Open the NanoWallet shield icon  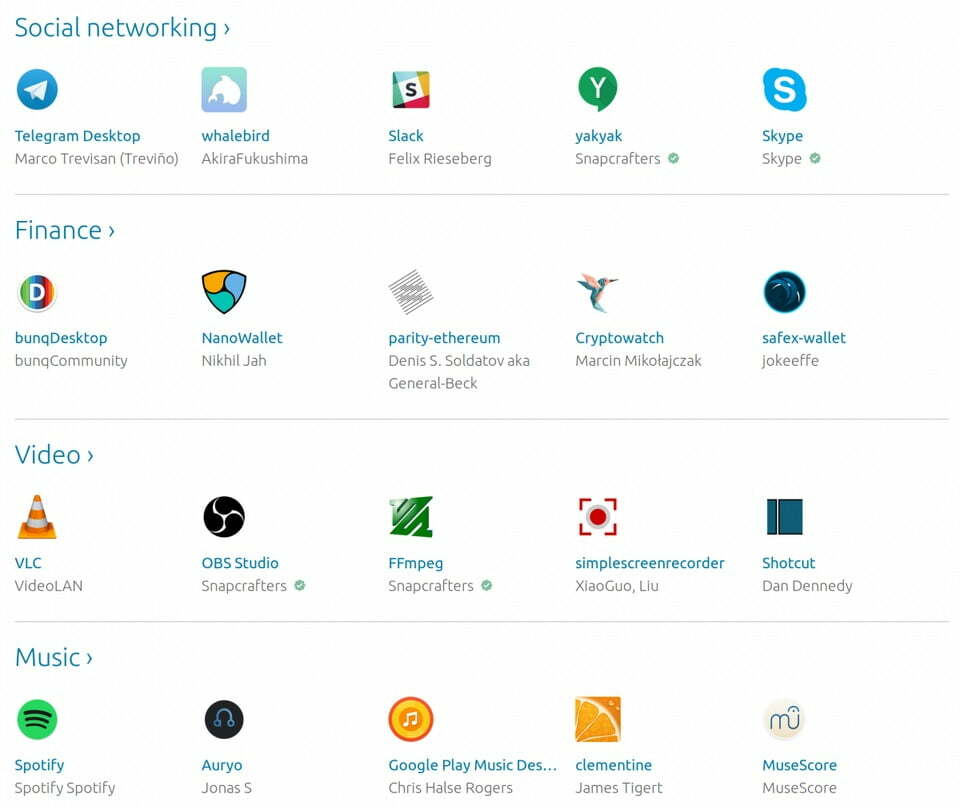[224, 291]
